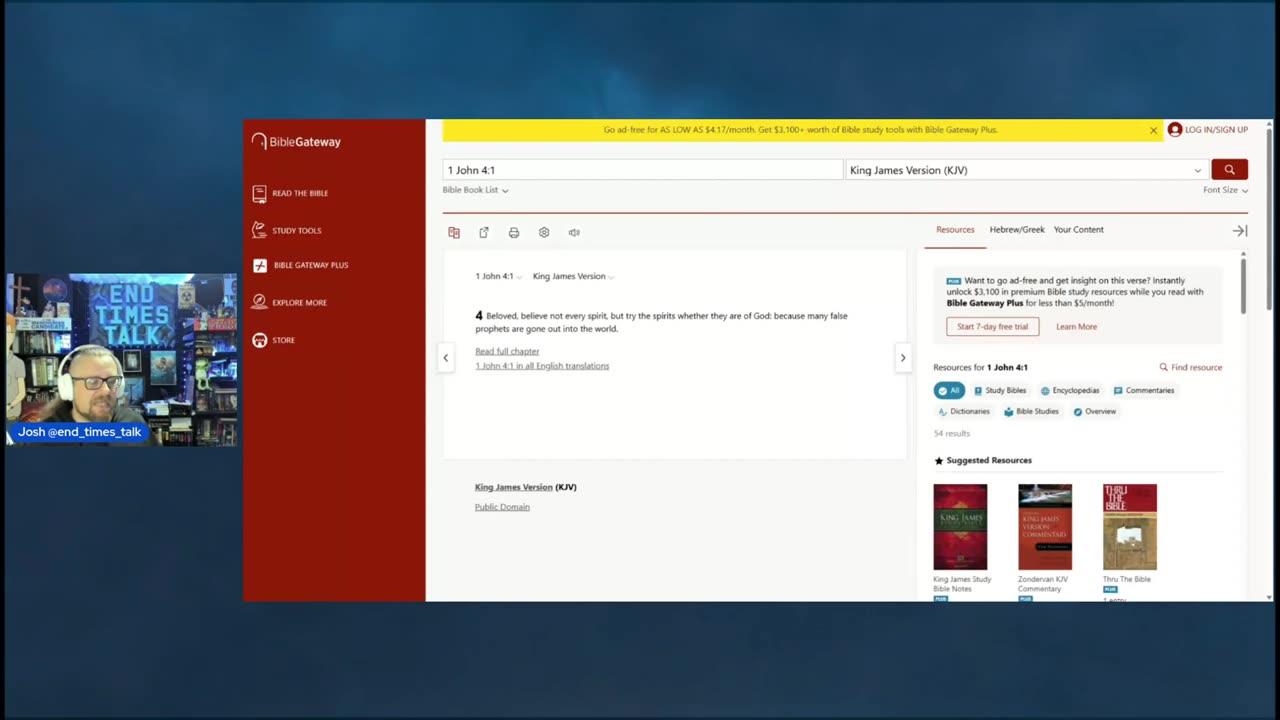Open Explore More sidebar section
Viewport: 1280px width, 720px height.
[x=290, y=302]
